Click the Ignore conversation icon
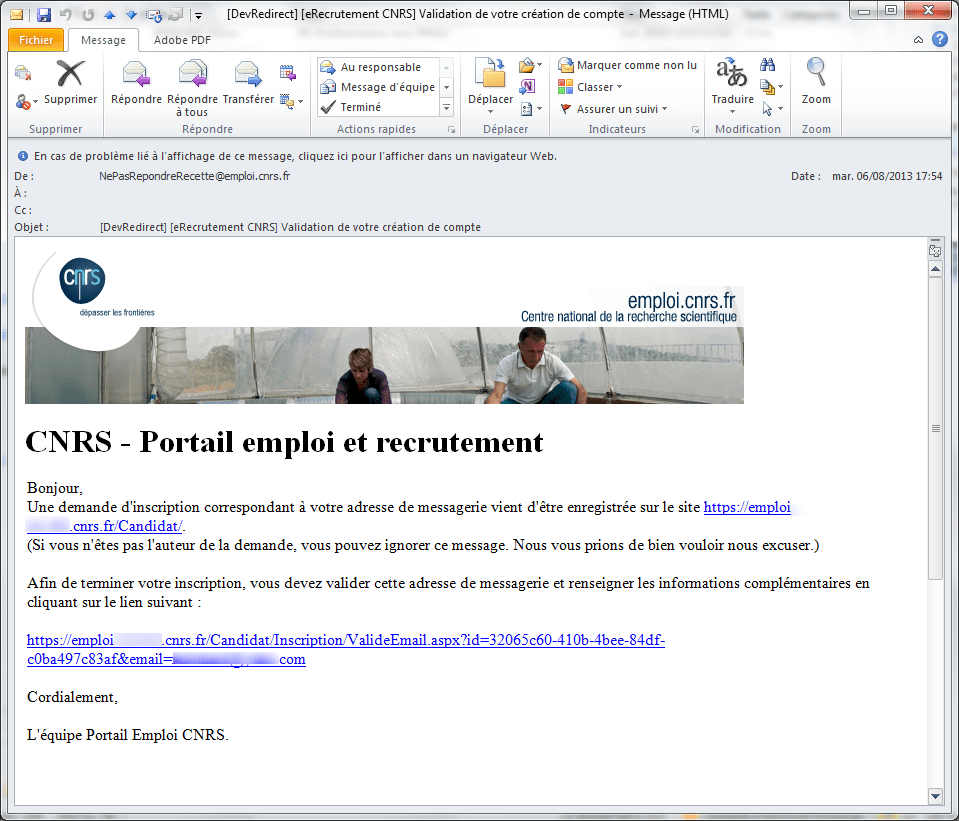 coord(23,73)
